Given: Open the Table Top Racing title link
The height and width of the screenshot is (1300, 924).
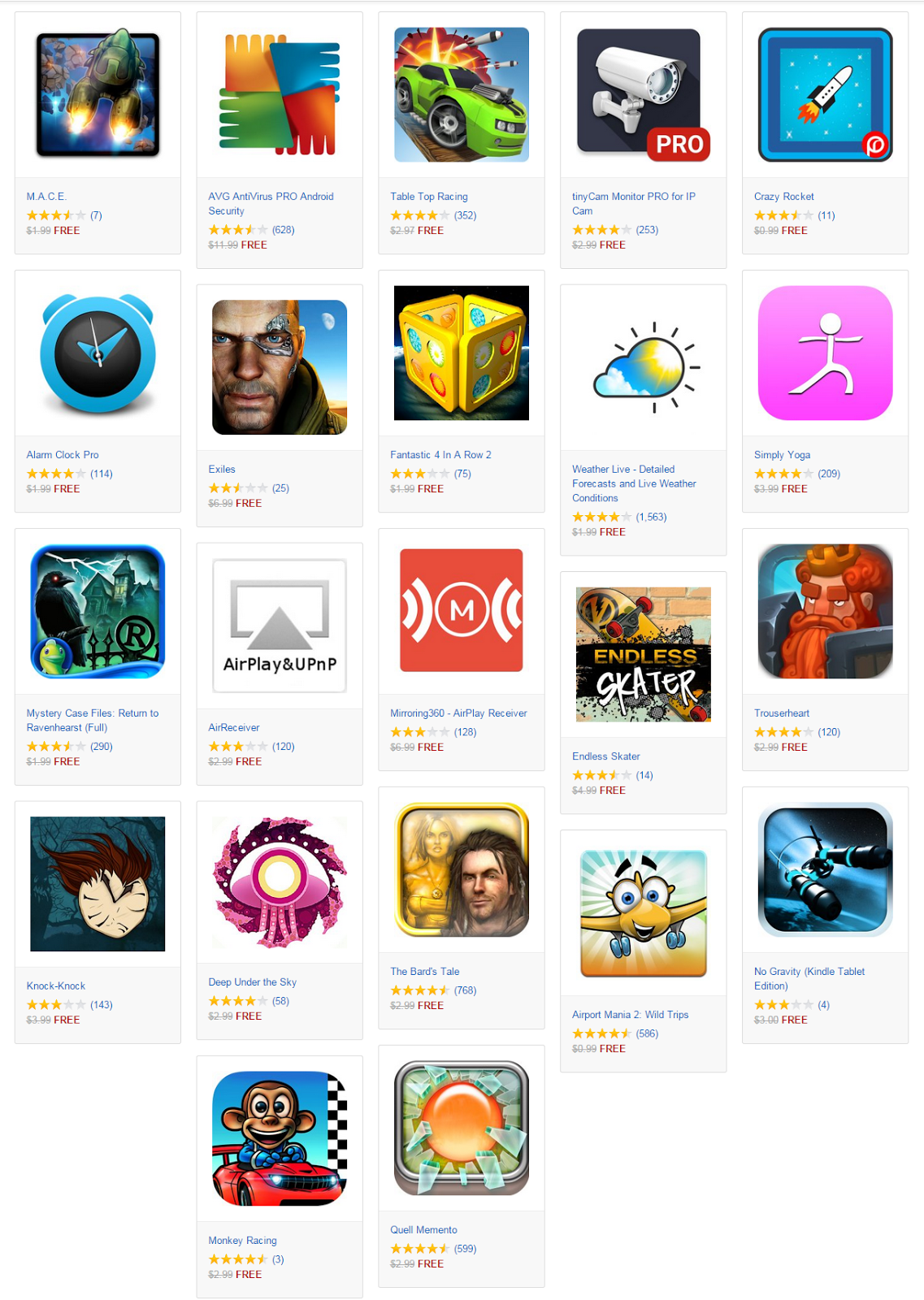Looking at the screenshot, I should coord(429,197).
